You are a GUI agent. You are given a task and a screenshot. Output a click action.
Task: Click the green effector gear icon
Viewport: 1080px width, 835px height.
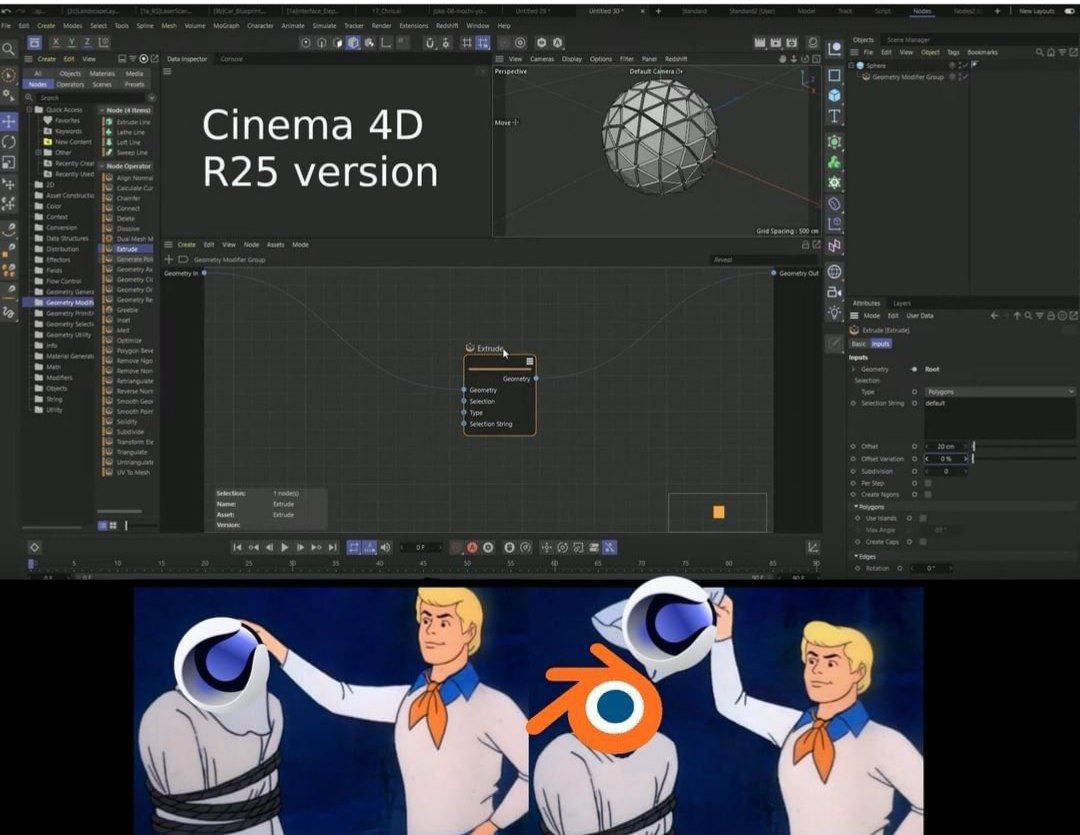(834, 183)
